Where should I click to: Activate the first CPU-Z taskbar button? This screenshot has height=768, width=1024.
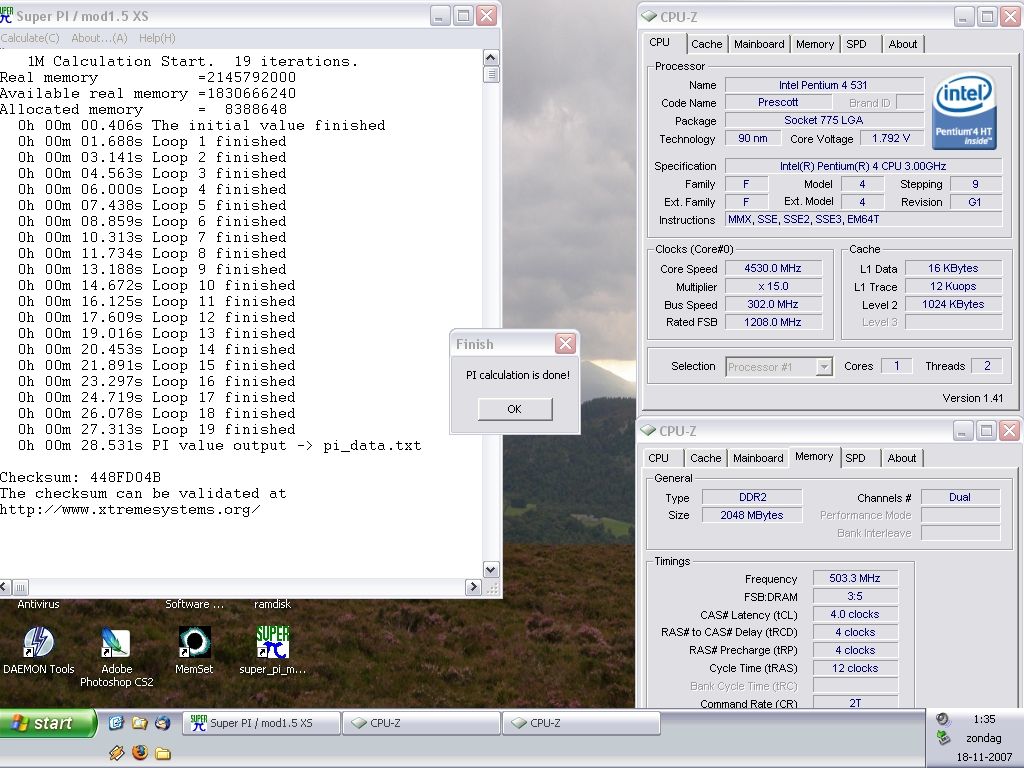click(421, 723)
